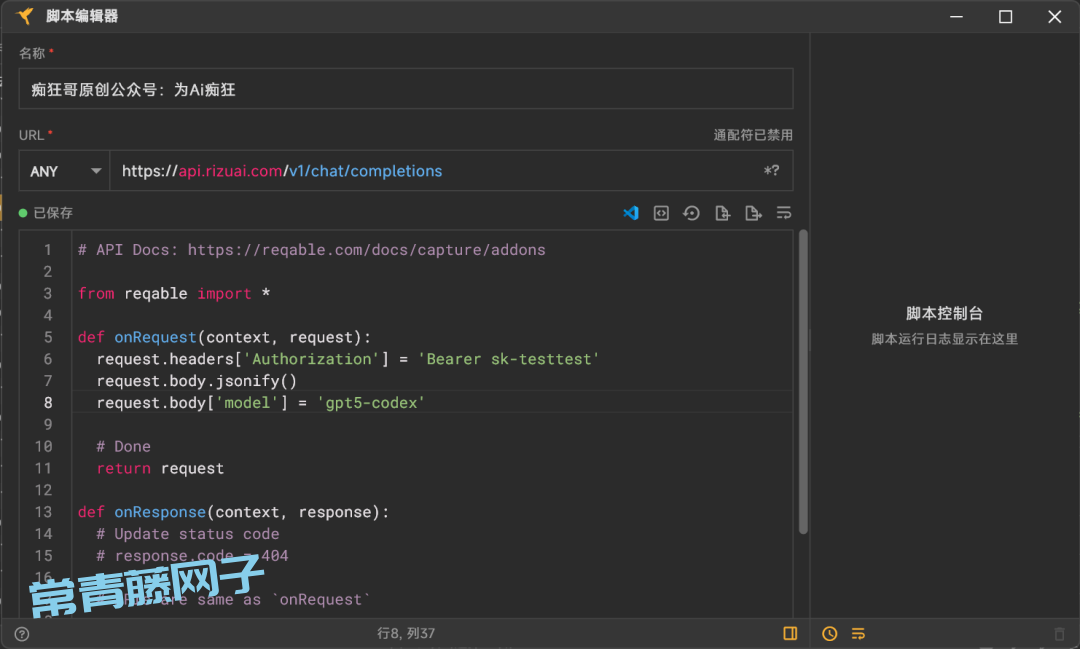
Task: Toggle the wildcard *? URL matching
Action: point(771,171)
